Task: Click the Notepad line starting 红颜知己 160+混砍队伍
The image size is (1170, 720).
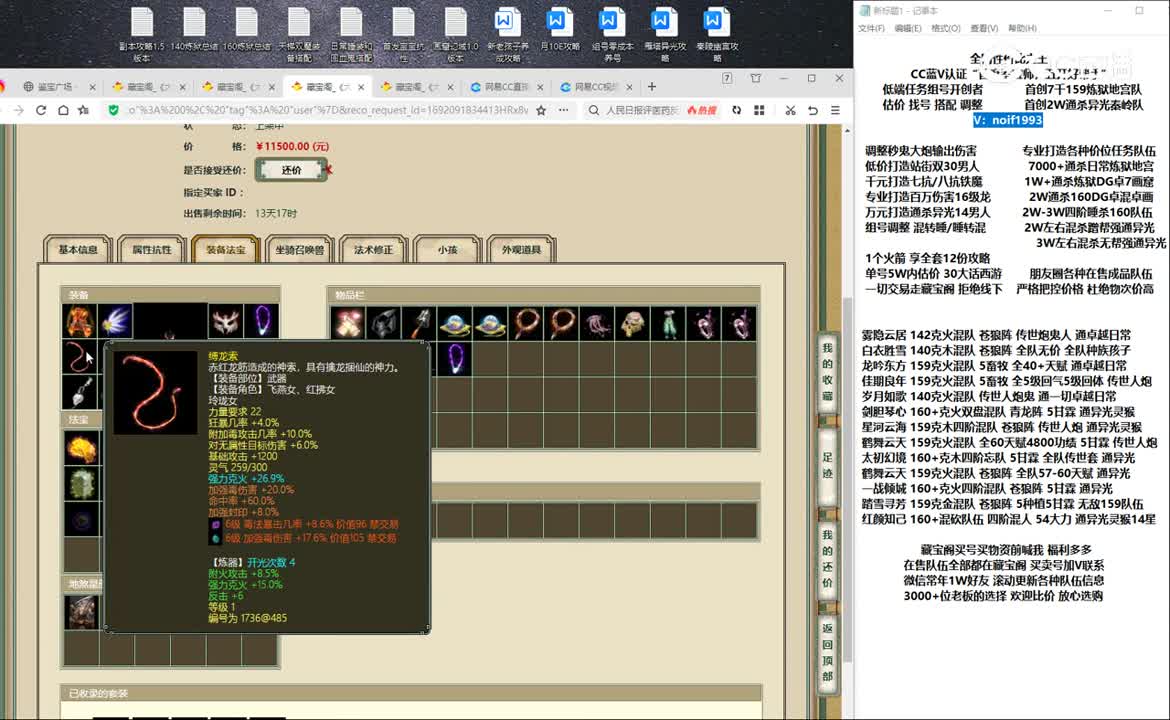Action: (1009, 519)
